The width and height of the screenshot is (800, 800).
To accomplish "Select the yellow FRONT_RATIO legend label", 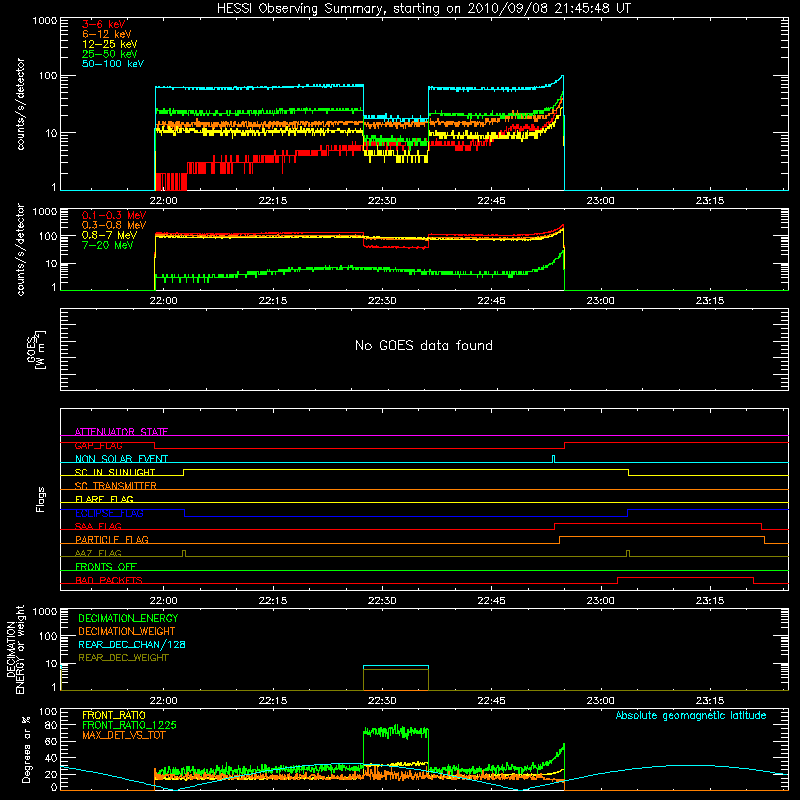I will [114, 715].
